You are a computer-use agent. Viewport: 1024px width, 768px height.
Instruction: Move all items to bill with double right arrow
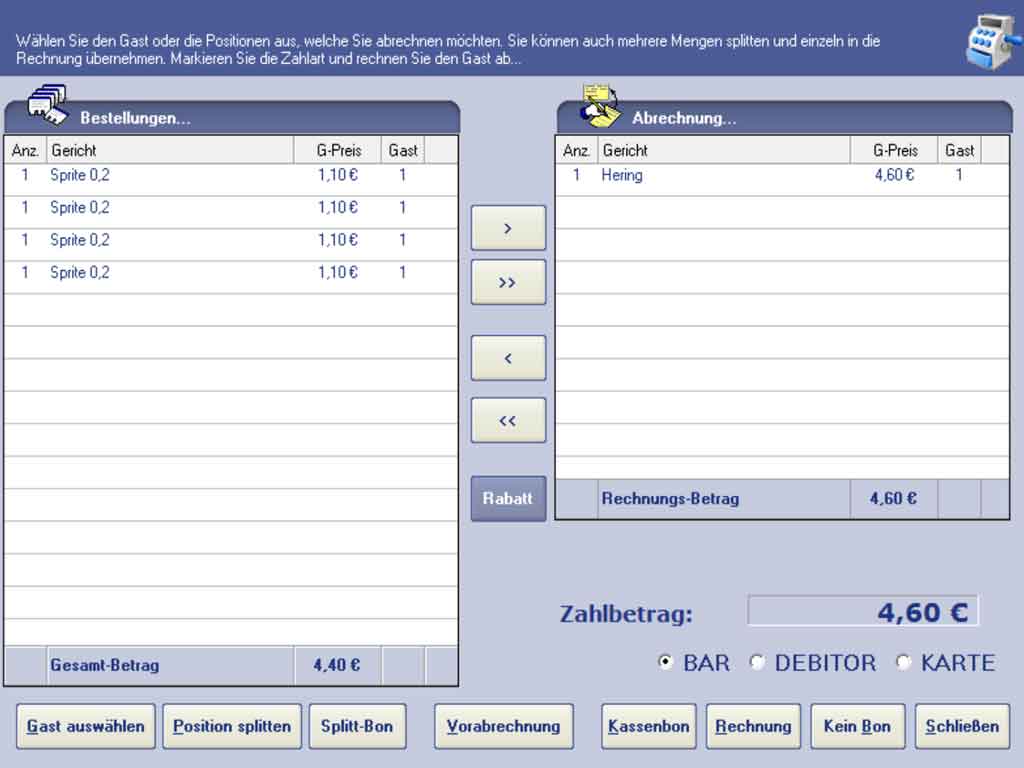(508, 282)
